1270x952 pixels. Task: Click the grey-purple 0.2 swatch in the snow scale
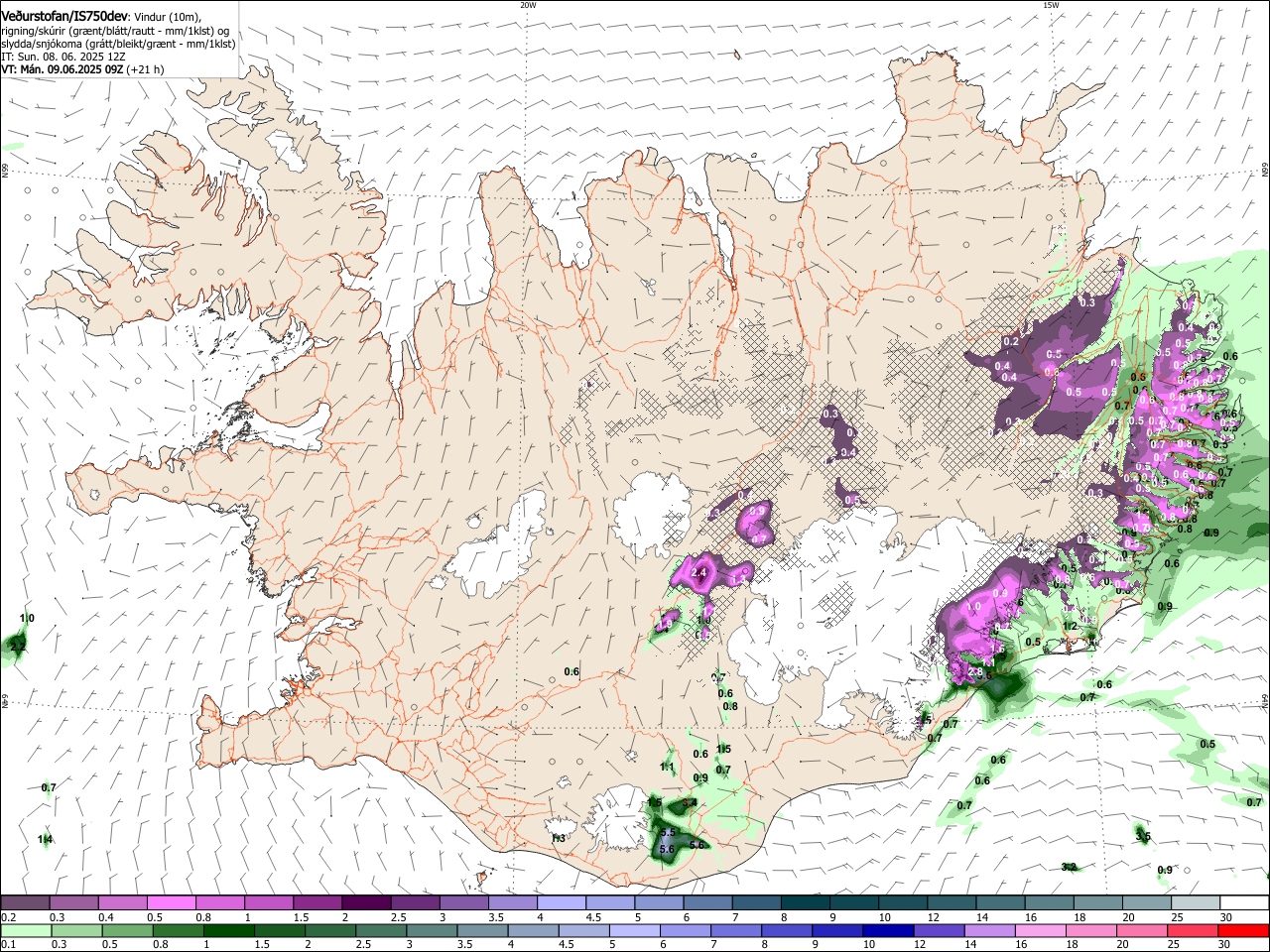pos(25,903)
